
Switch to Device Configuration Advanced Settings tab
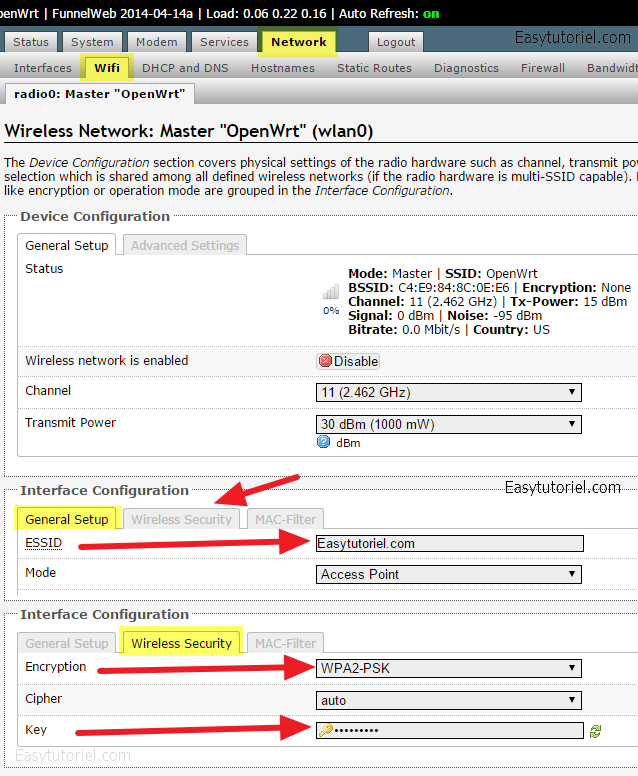tap(185, 245)
